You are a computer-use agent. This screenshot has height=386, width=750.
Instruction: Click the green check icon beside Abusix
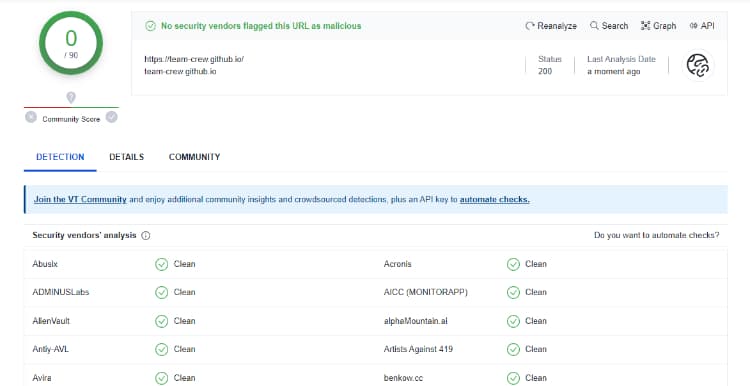162,264
